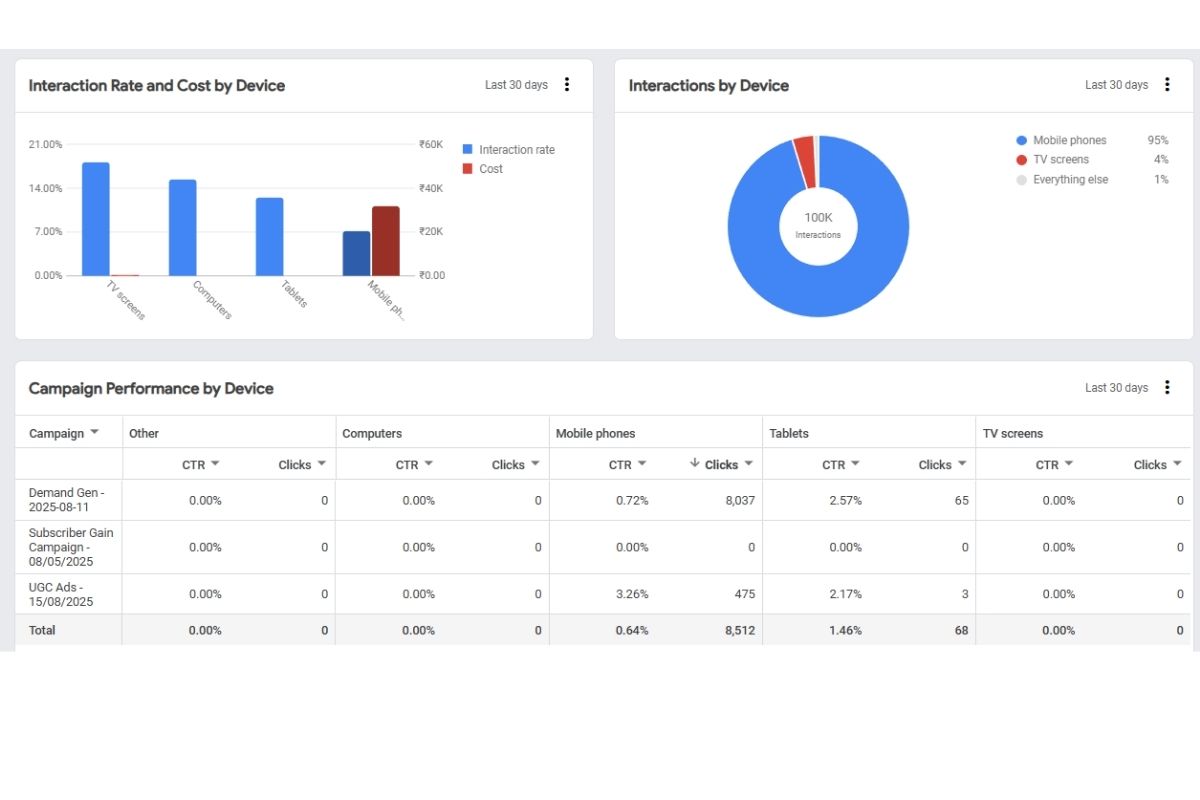
Task: Click the blue Mobile phones legend dot
Action: pos(1021,141)
